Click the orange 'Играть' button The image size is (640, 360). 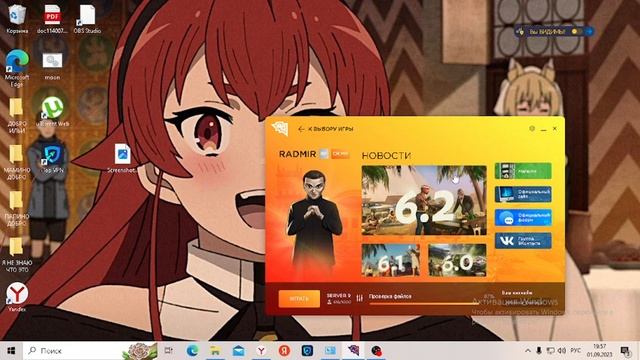tap(299, 298)
